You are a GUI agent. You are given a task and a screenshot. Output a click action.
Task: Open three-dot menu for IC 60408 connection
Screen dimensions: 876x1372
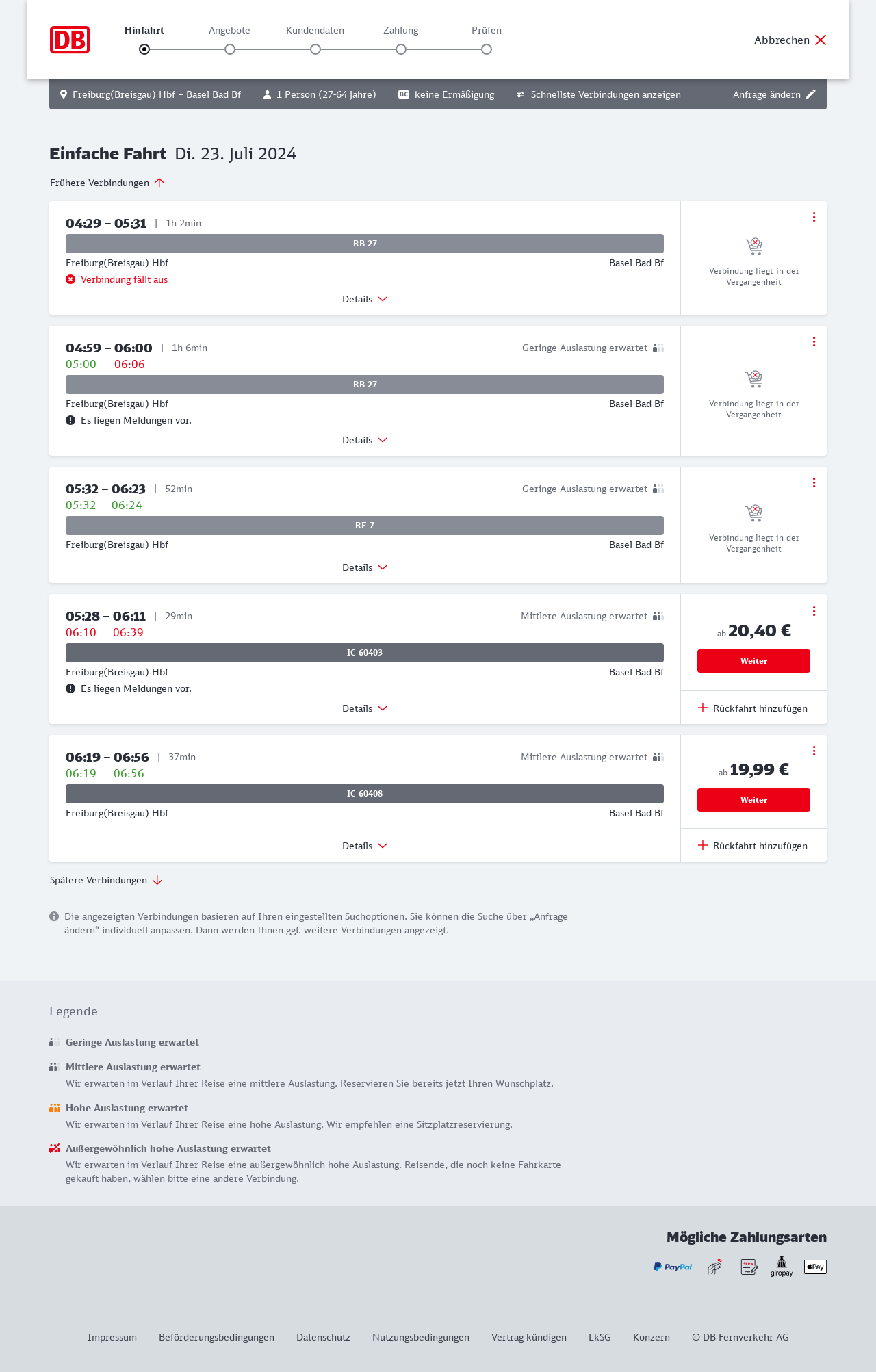(x=814, y=751)
